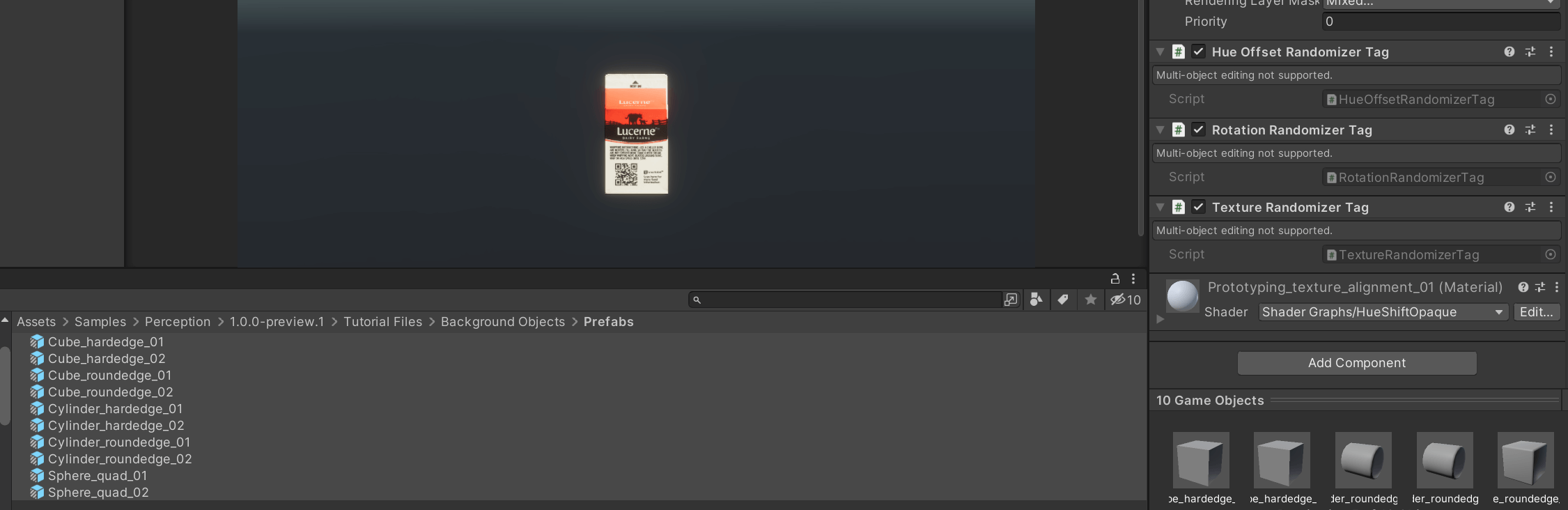Open help for Rotation Randomizer Tag
This screenshot has width=1568, height=510.
tap(1509, 130)
